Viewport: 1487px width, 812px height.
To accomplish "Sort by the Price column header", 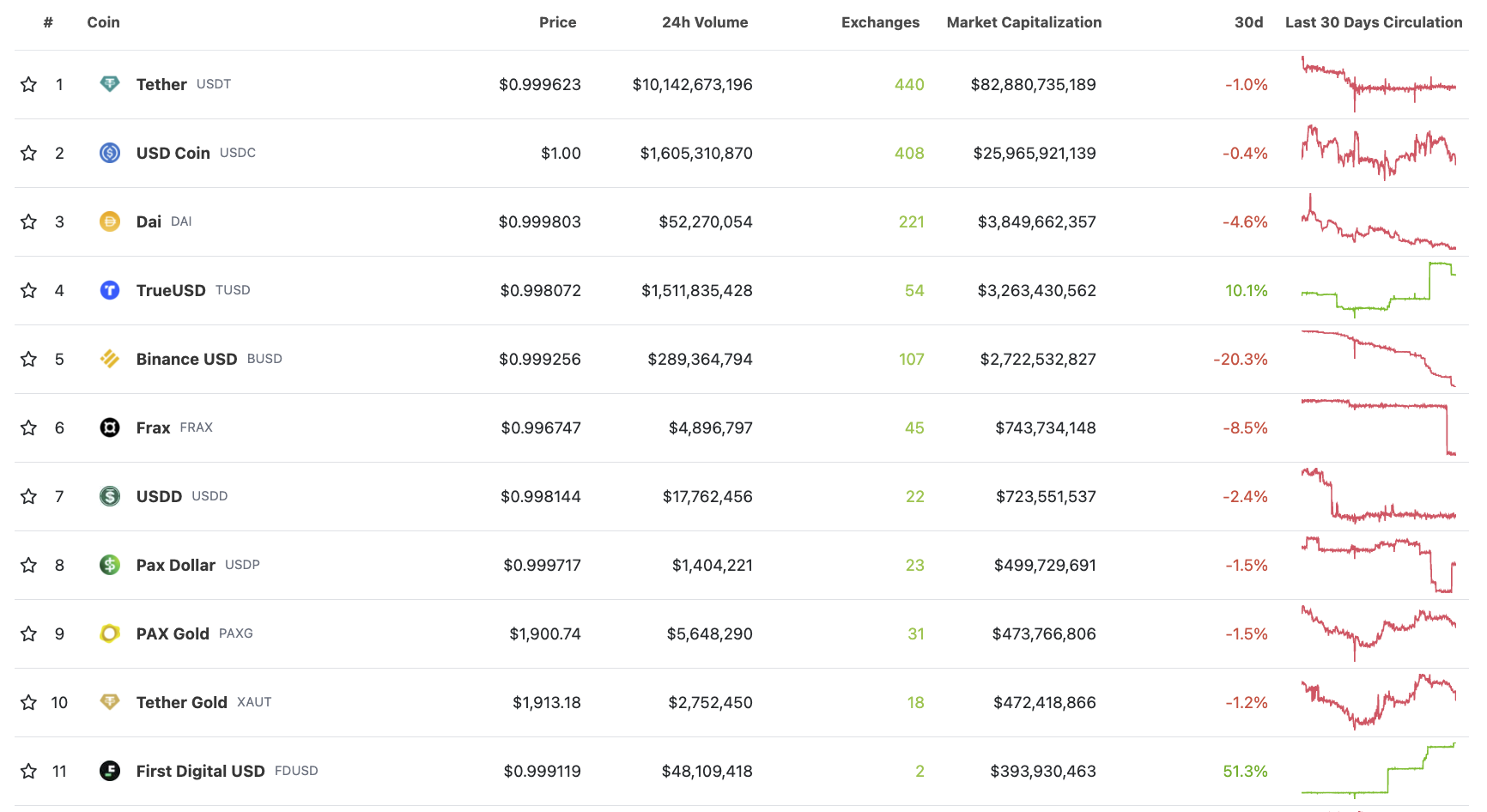I will point(558,22).
